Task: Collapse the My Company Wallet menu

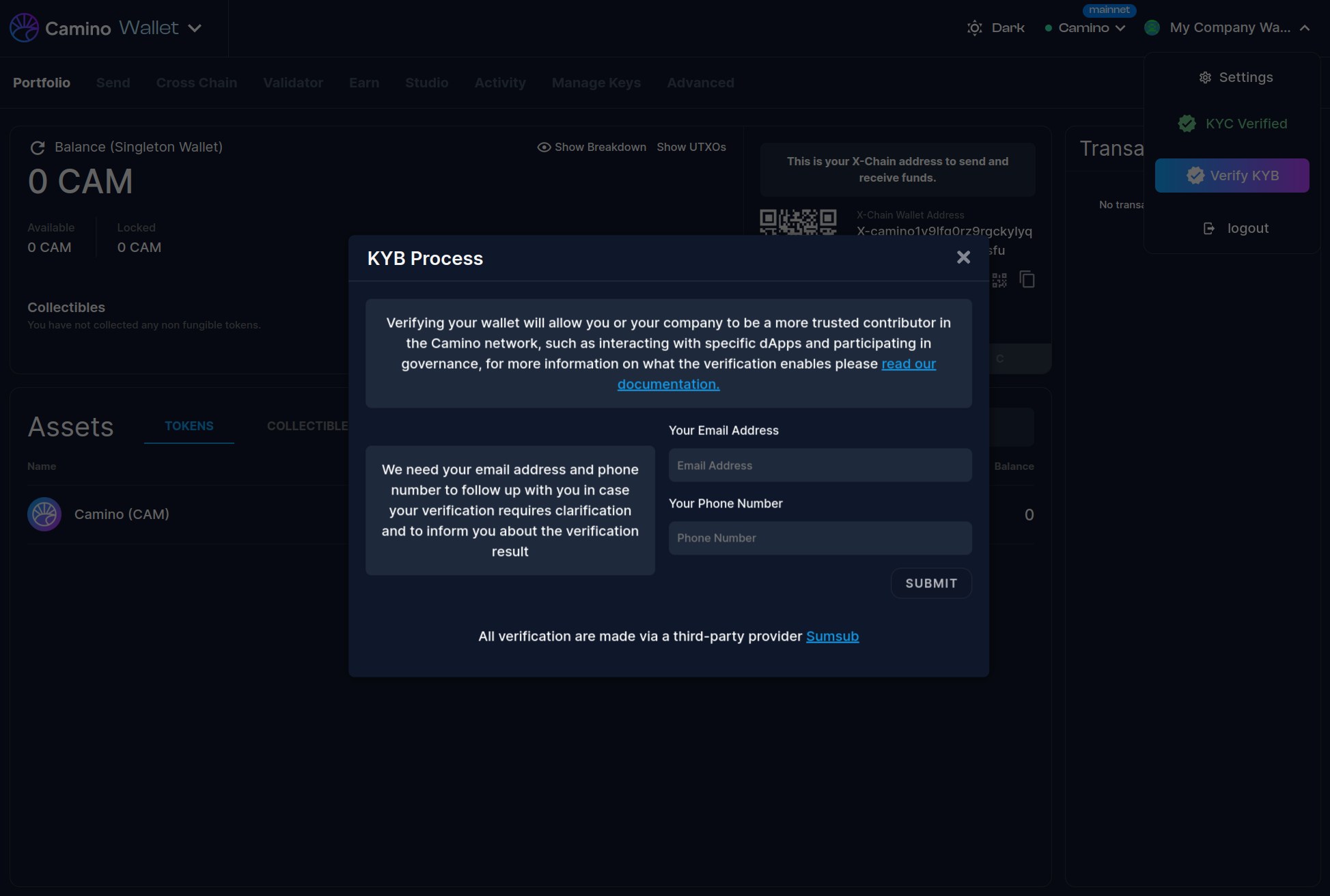Action: point(1305,28)
